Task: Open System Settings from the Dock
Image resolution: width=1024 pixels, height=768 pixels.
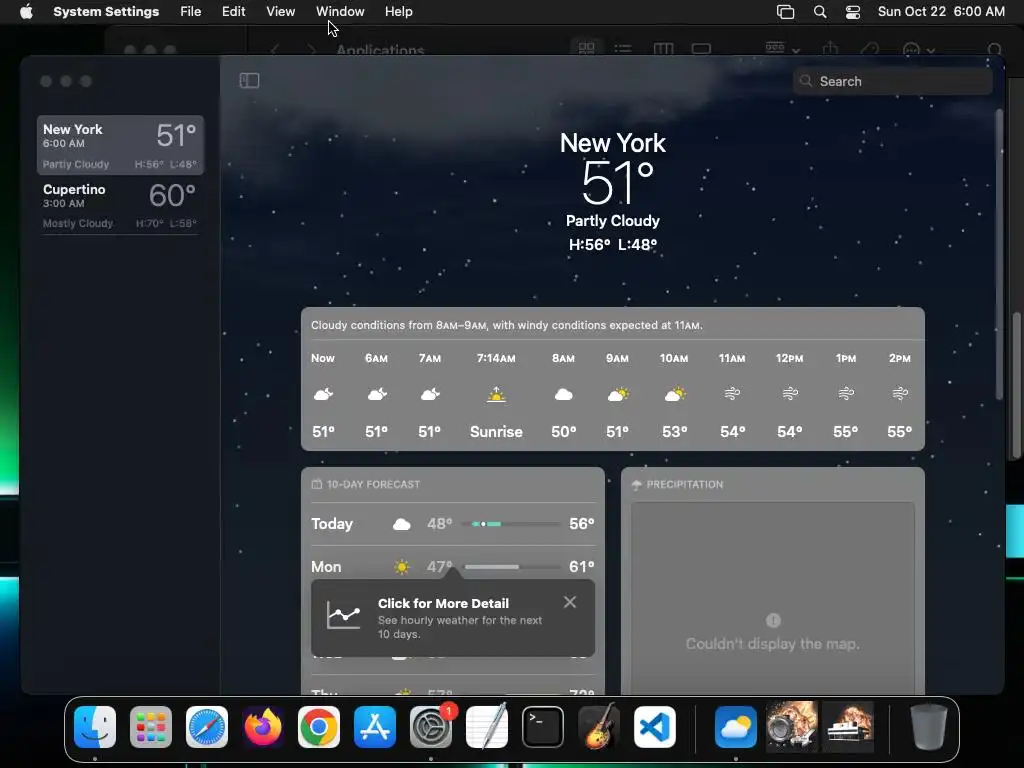Action: pos(431,727)
